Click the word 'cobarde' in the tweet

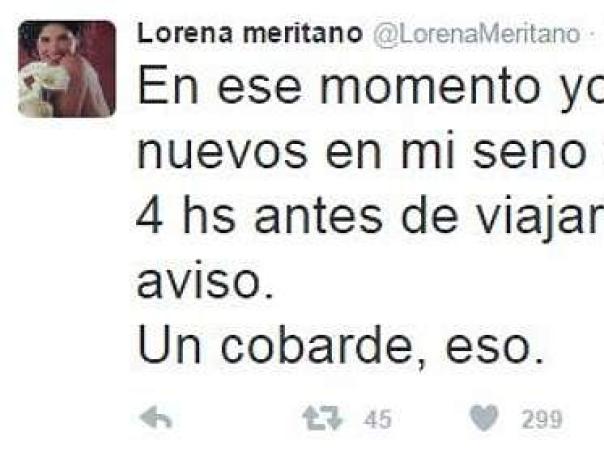coord(317,346)
